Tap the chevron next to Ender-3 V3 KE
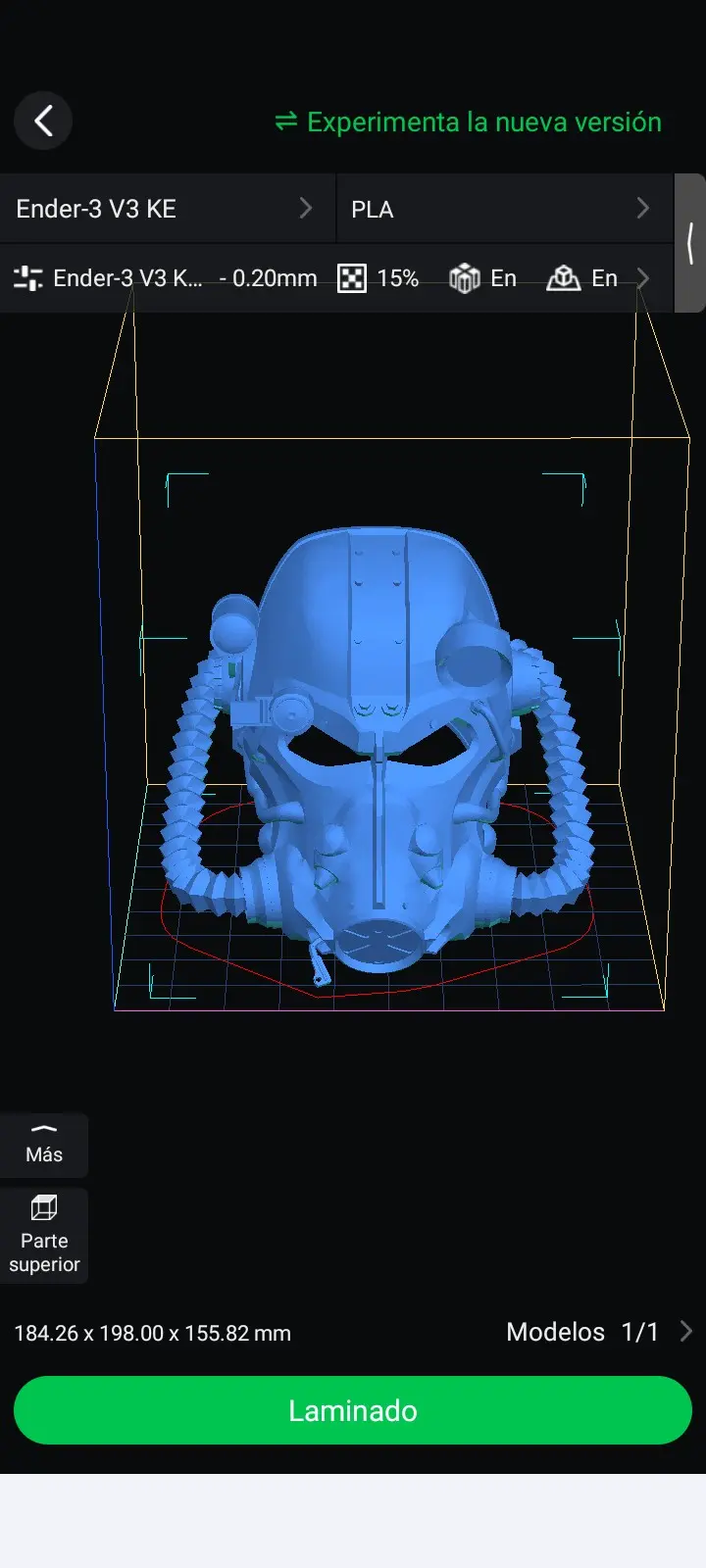Screen dimensions: 706x1568 pyautogui.click(x=306, y=208)
